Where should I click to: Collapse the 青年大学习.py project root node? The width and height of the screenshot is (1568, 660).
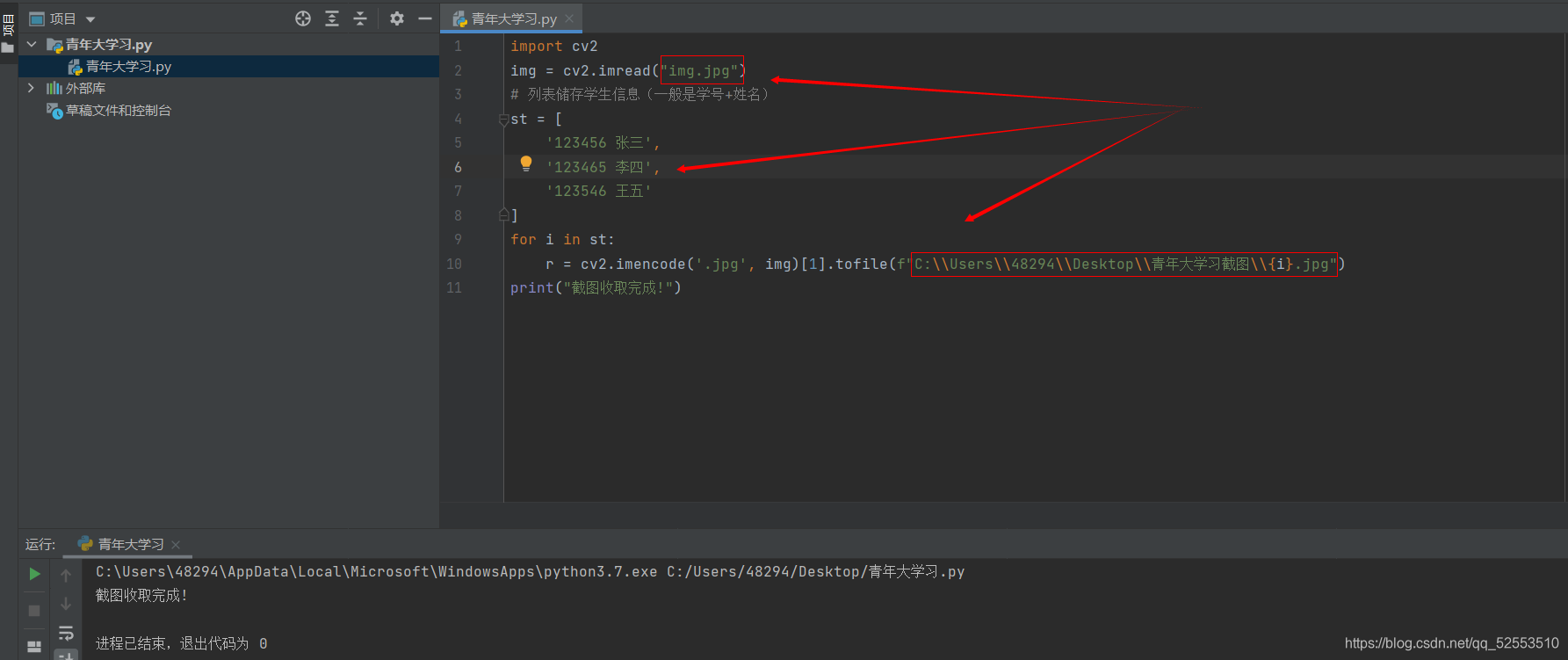pyautogui.click(x=33, y=44)
